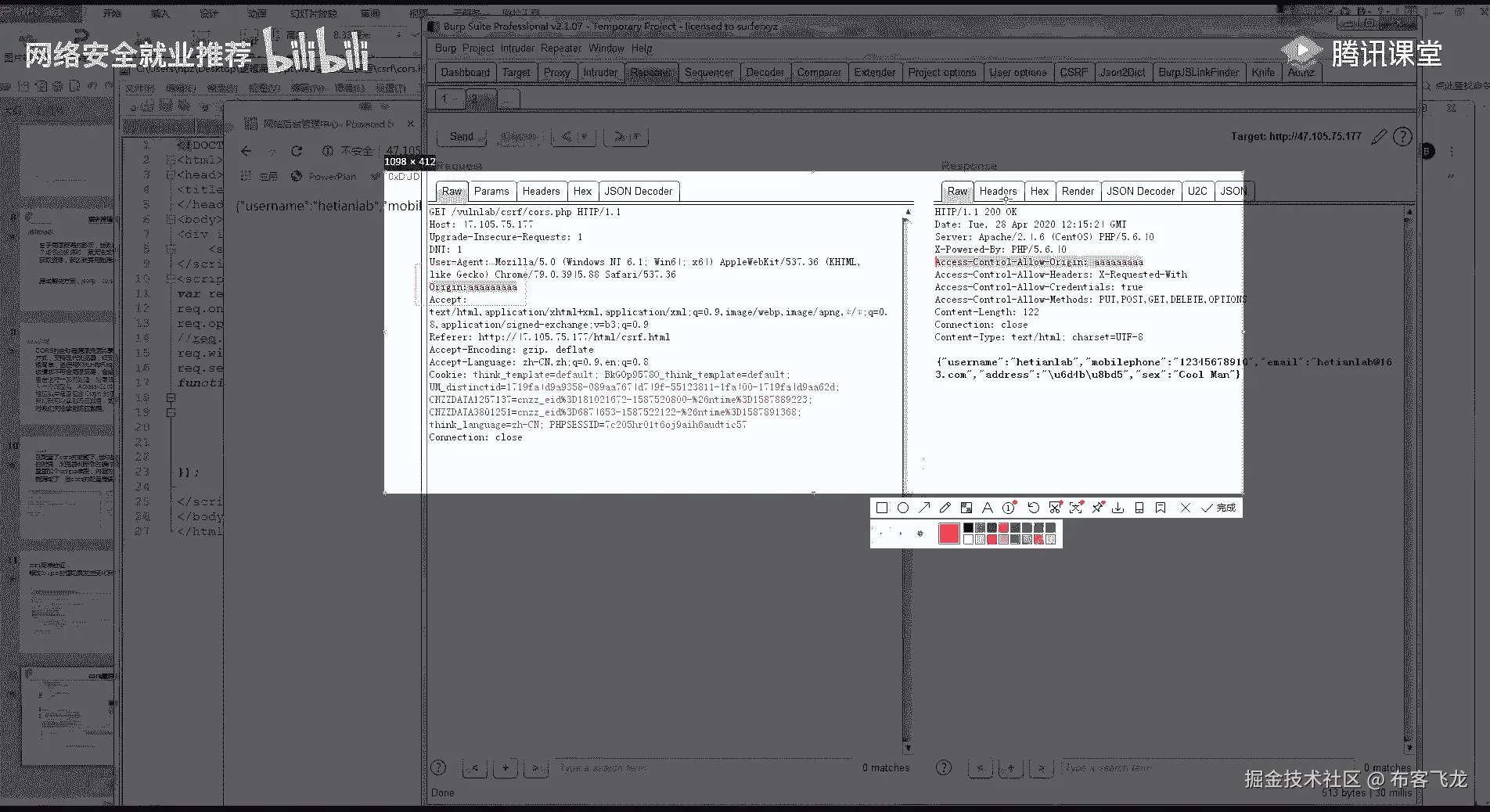The image size is (1490, 812).
Task: Collapse the <script> fold at line 10
Action: (171, 278)
